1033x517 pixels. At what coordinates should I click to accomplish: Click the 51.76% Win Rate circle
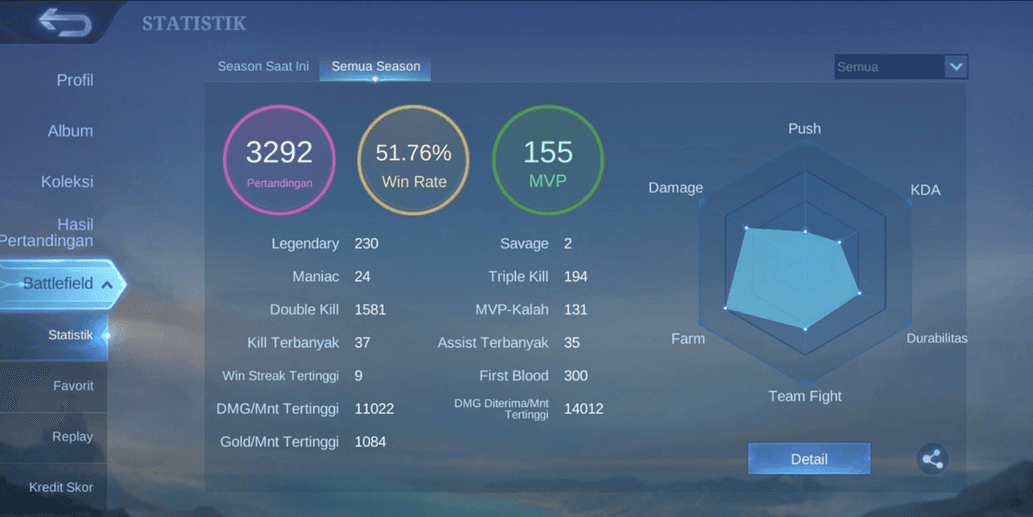(x=414, y=160)
